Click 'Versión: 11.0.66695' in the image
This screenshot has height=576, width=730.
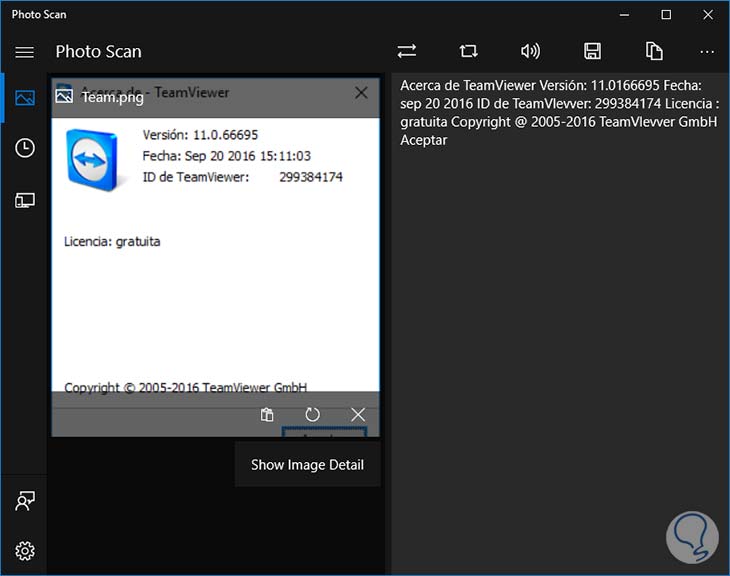(200, 135)
